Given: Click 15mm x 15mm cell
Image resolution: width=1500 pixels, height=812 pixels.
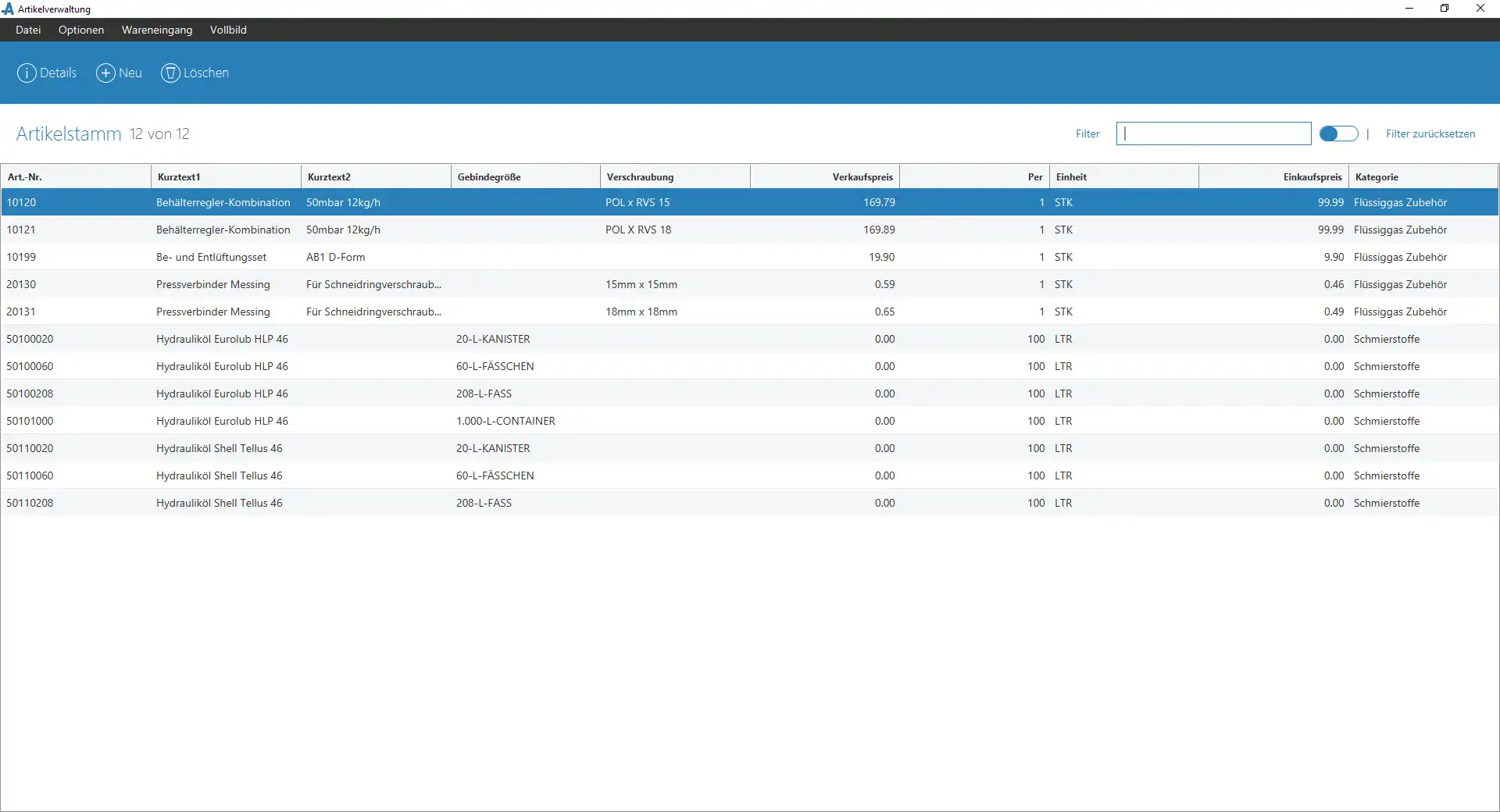Looking at the screenshot, I should click(x=641, y=284).
